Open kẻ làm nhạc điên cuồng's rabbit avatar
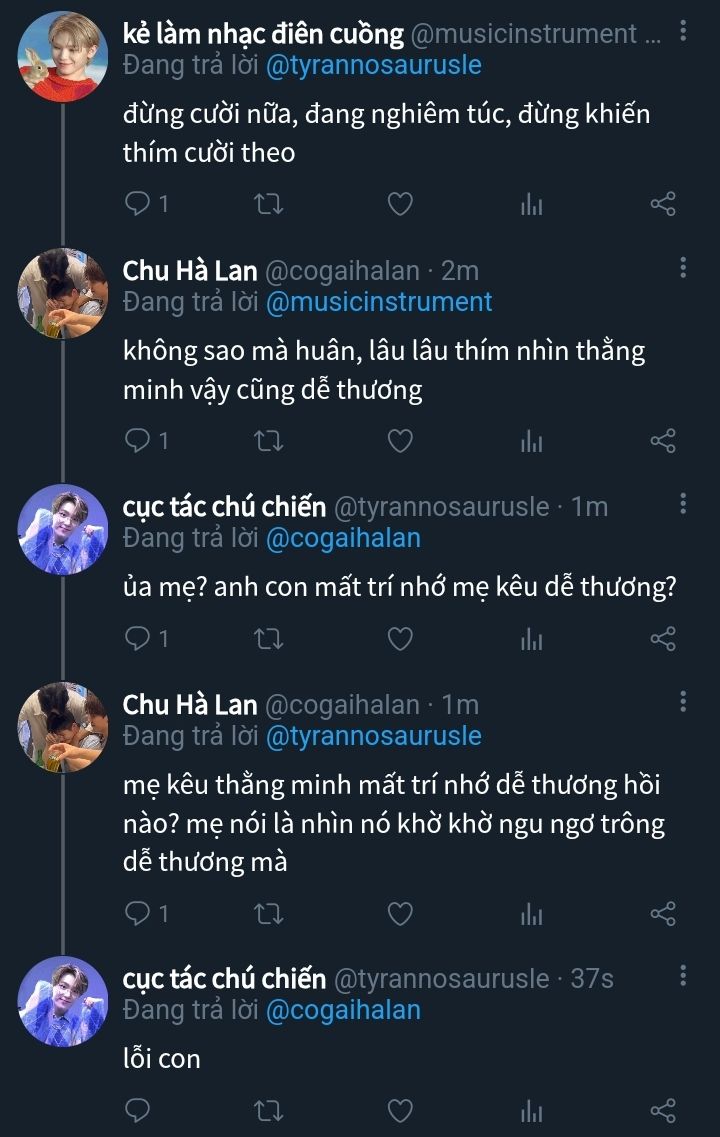720x1137 pixels. [62, 57]
